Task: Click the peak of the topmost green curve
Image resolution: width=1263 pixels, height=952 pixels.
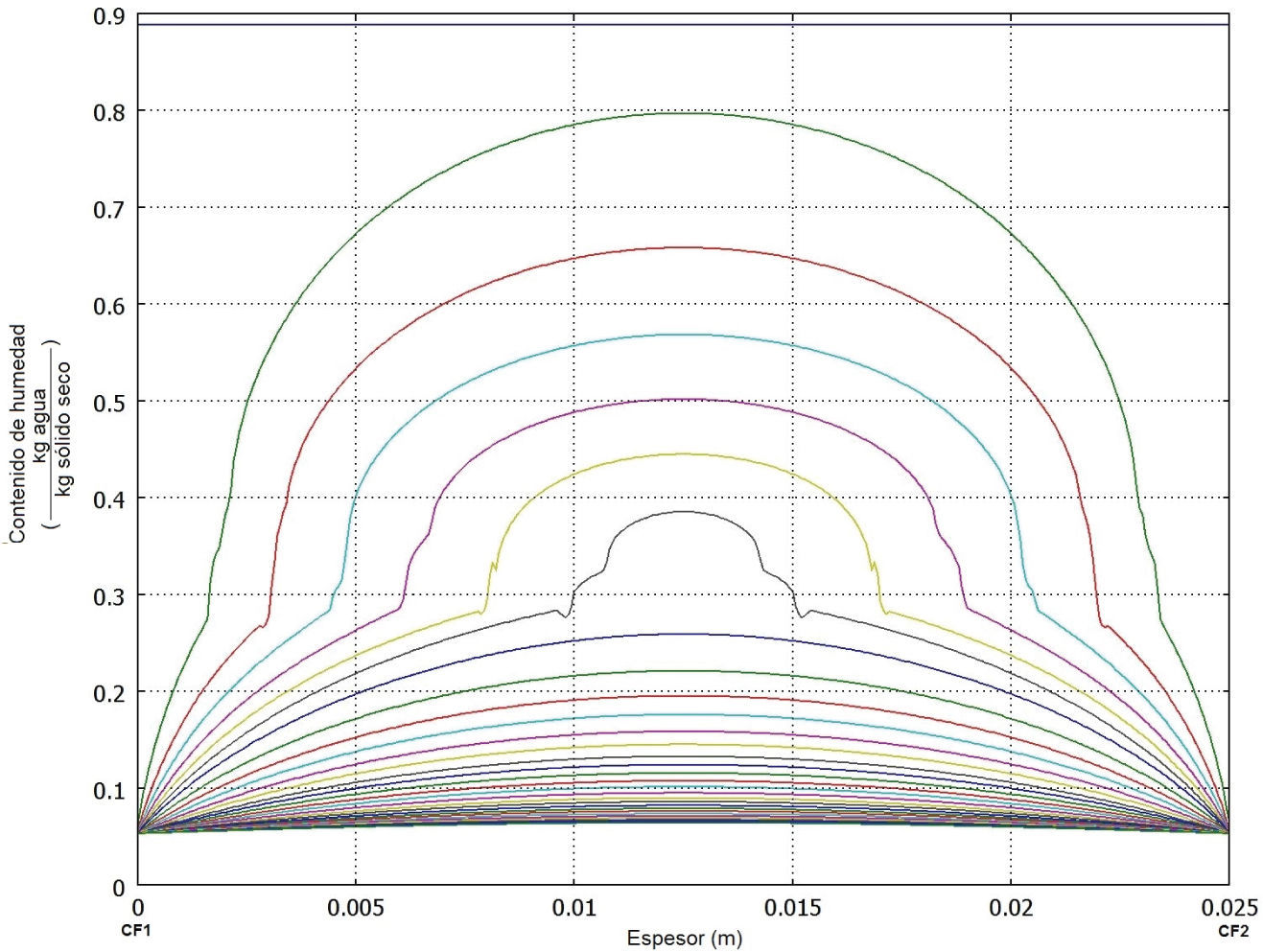Action: tap(684, 113)
